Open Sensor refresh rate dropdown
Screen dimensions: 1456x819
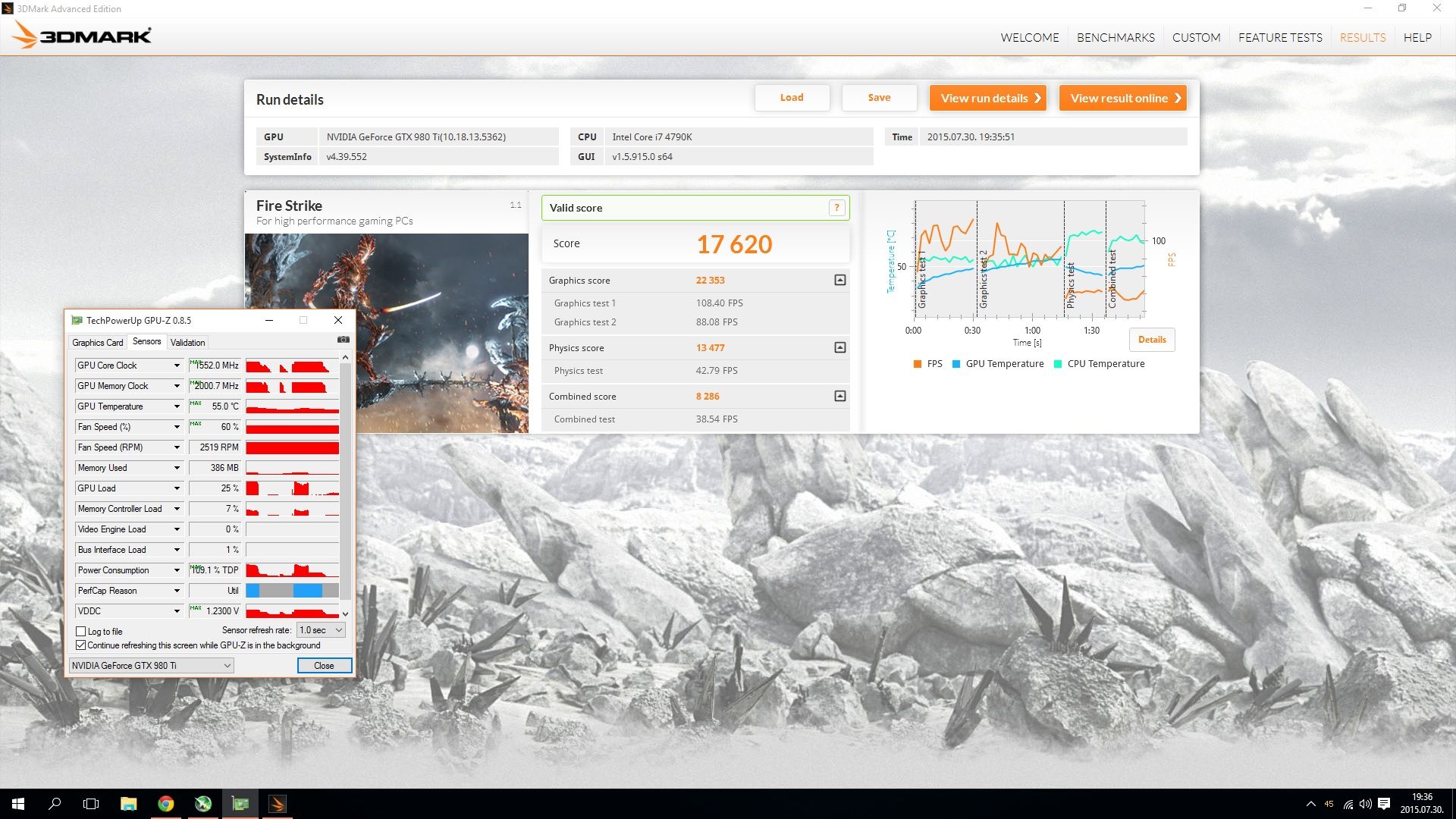[322, 630]
